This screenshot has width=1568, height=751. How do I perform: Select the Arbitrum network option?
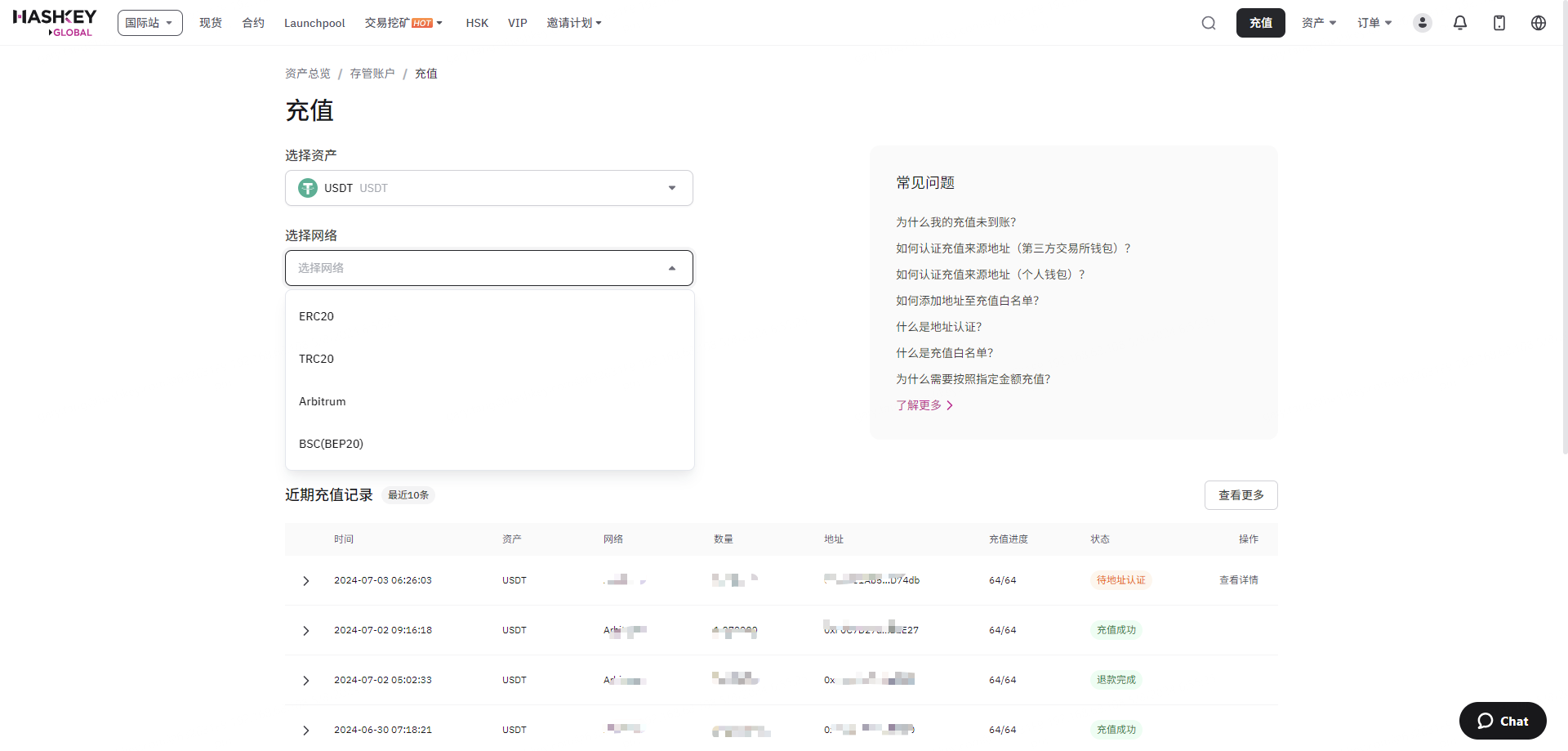[x=490, y=401]
